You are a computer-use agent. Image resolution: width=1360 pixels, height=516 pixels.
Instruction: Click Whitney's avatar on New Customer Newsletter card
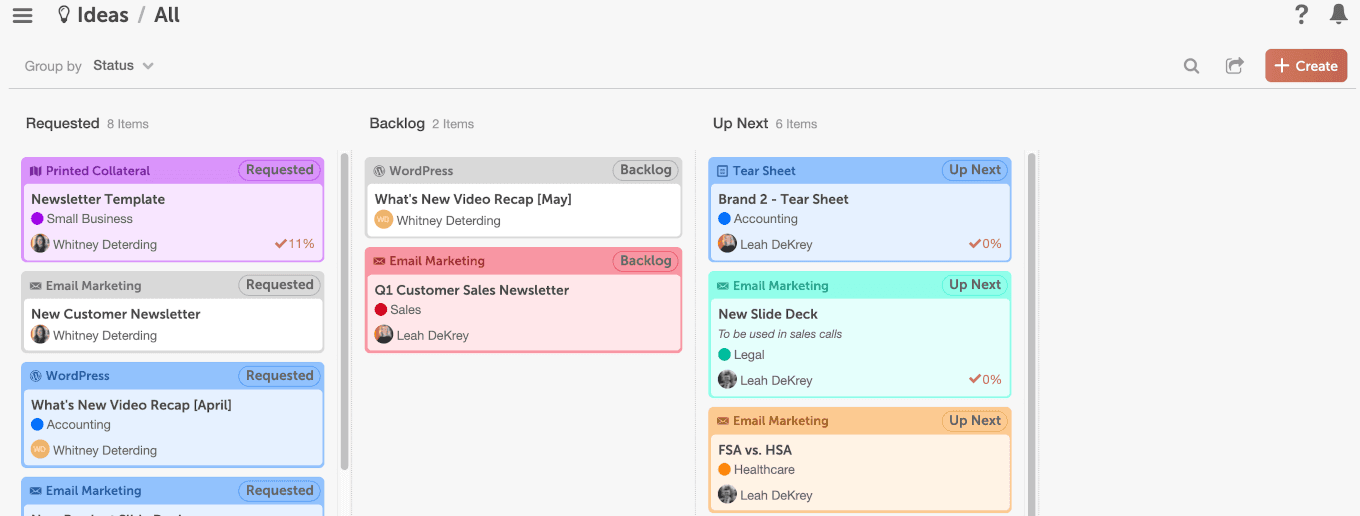pyautogui.click(x=40, y=334)
